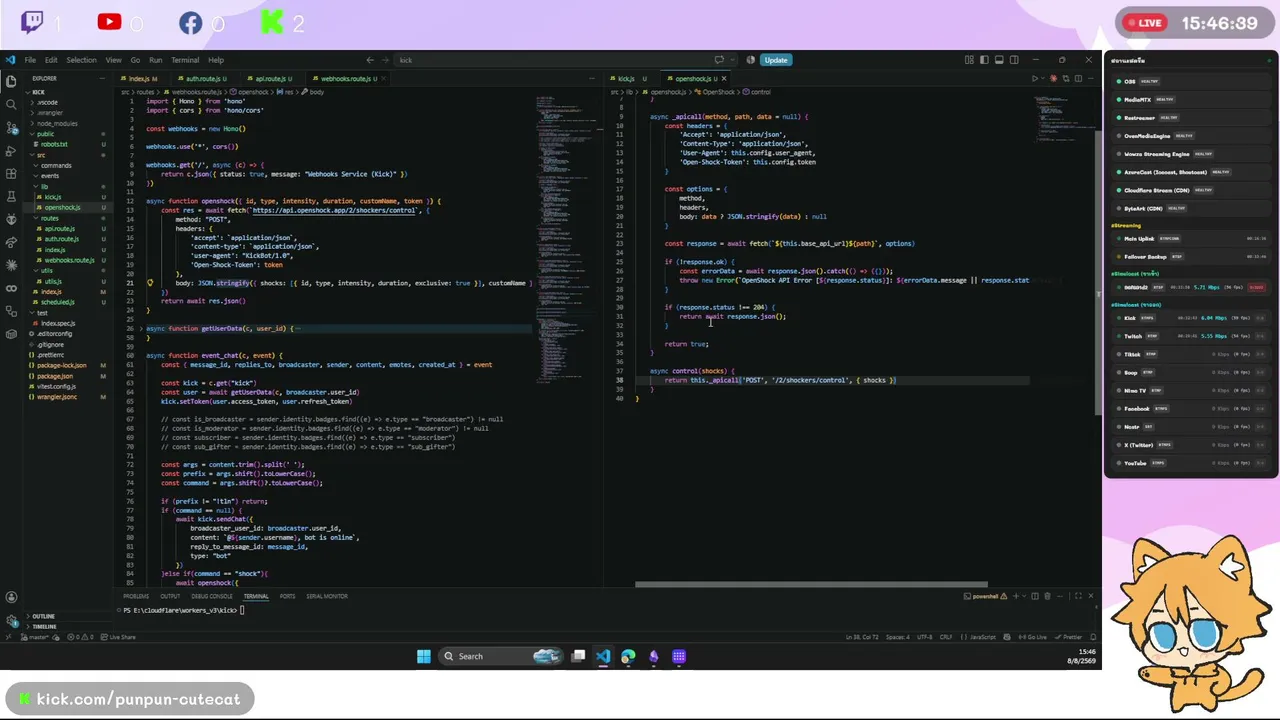The height and width of the screenshot is (720, 1280).
Task: Open wrangler.jsonc in the explorer tree
Action: click(57, 397)
